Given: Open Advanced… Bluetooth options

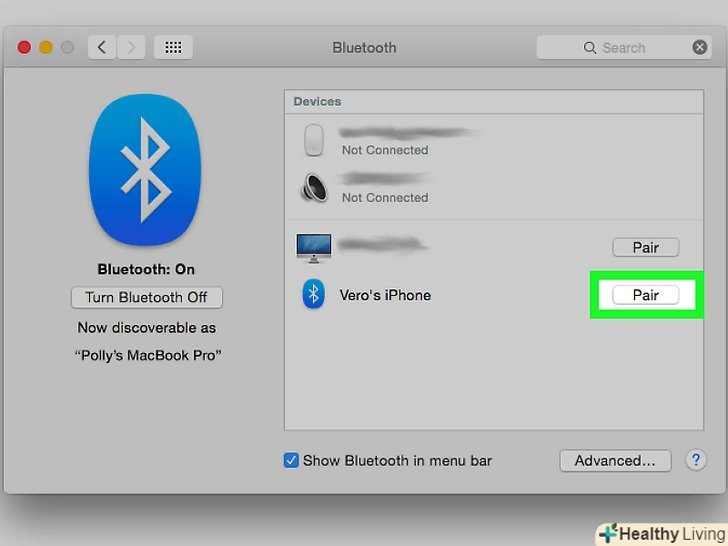Looking at the screenshot, I should click(x=615, y=461).
